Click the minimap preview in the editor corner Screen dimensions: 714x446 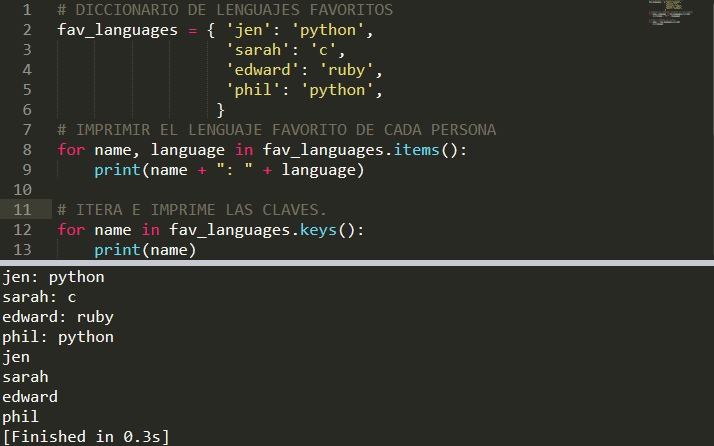tap(669, 12)
